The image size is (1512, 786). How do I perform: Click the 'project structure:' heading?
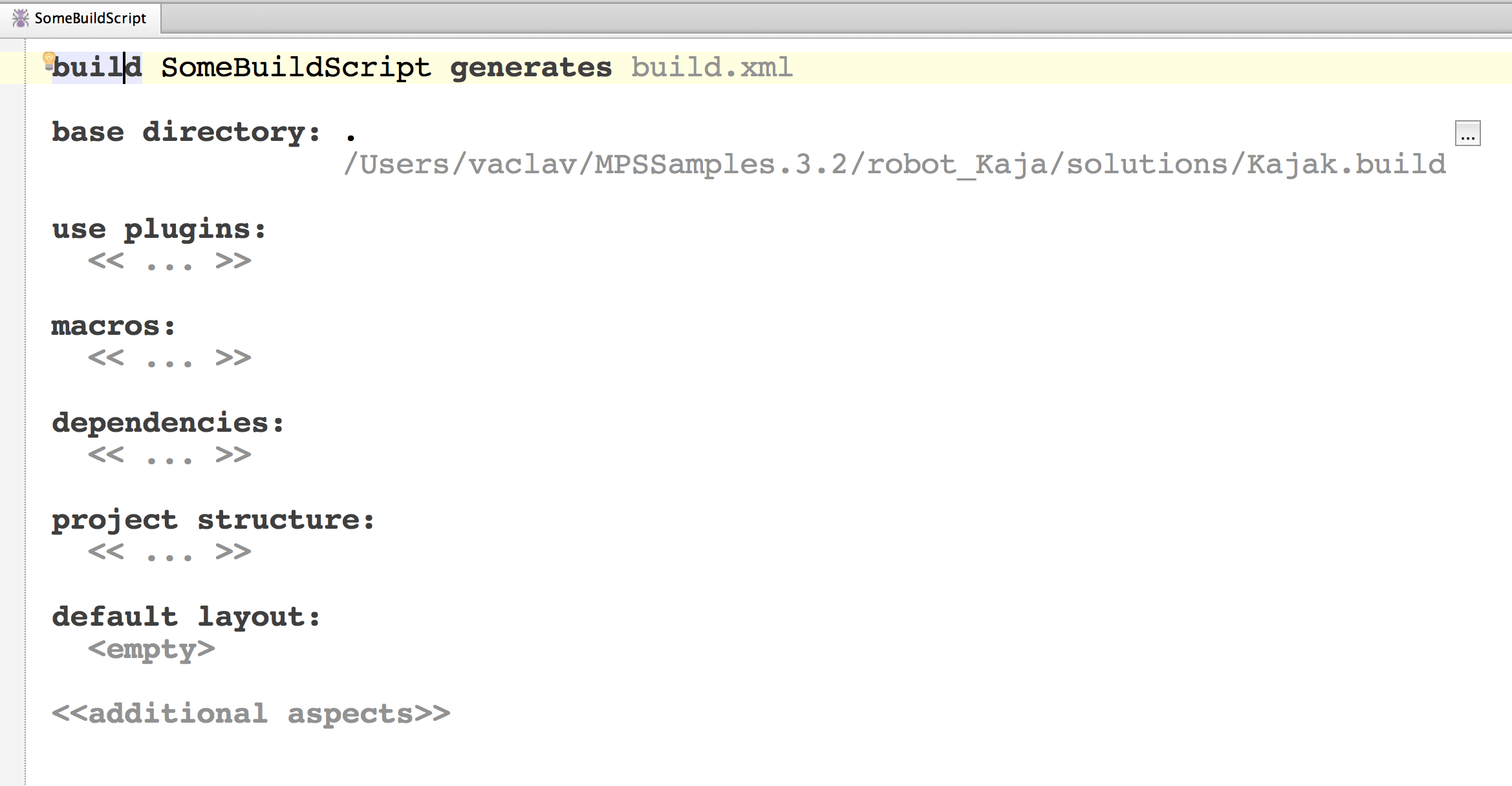213,520
